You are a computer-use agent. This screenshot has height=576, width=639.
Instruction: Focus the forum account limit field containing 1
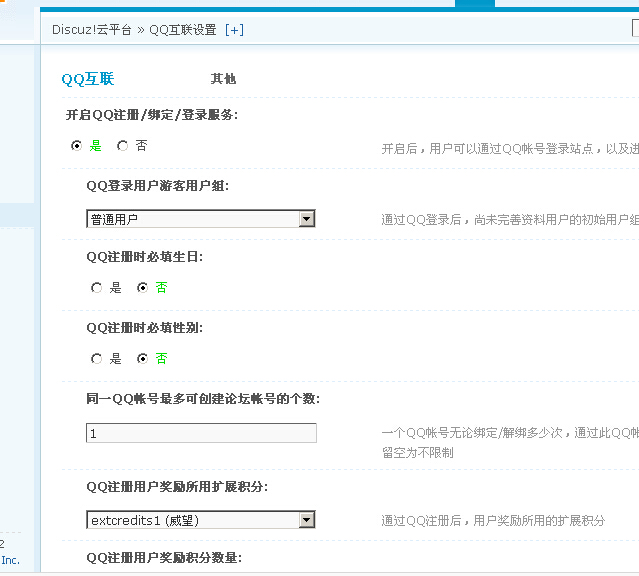point(201,433)
